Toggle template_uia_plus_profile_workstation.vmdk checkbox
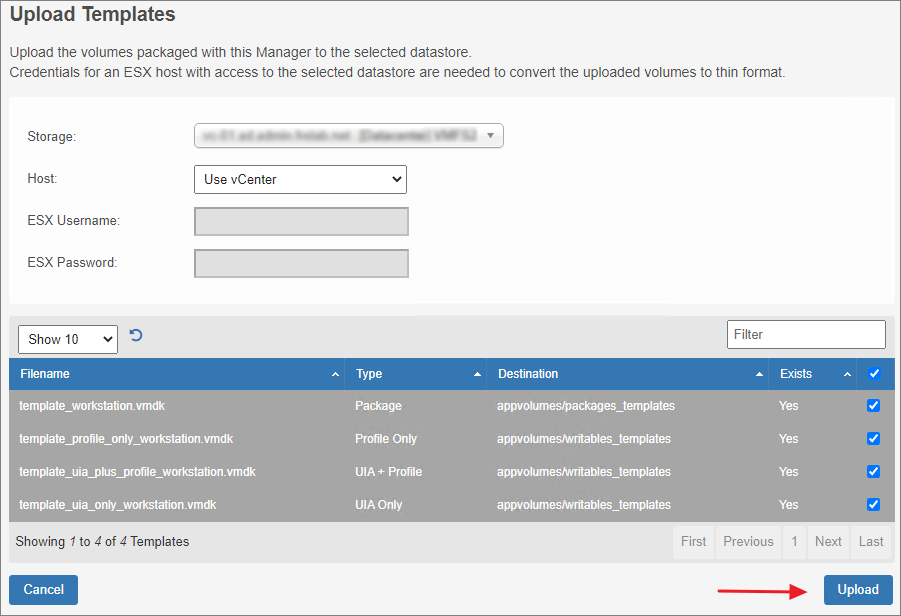This screenshot has width=901, height=616. coord(873,472)
